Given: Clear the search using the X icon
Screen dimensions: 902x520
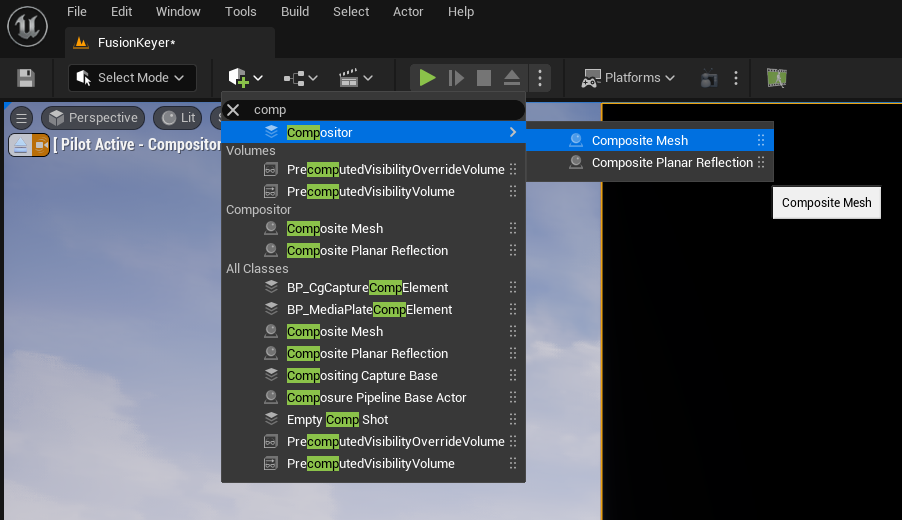Looking at the screenshot, I should (x=233, y=110).
